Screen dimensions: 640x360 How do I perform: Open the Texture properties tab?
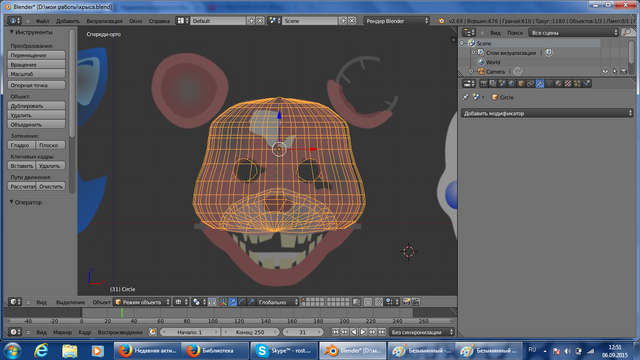568,84
